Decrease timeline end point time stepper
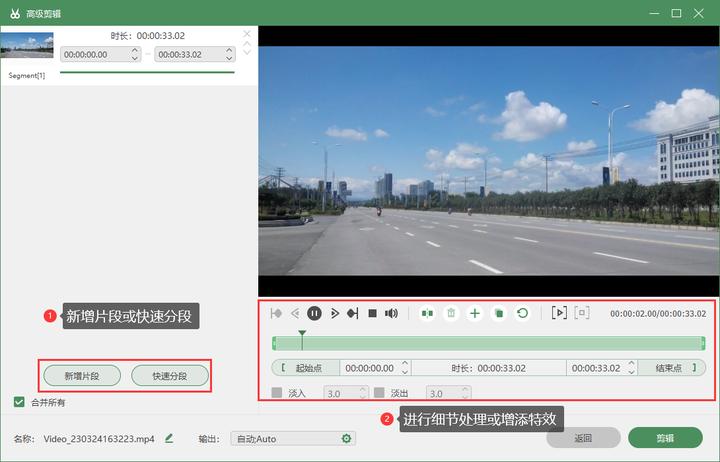This screenshot has height=462, width=720. [632, 372]
